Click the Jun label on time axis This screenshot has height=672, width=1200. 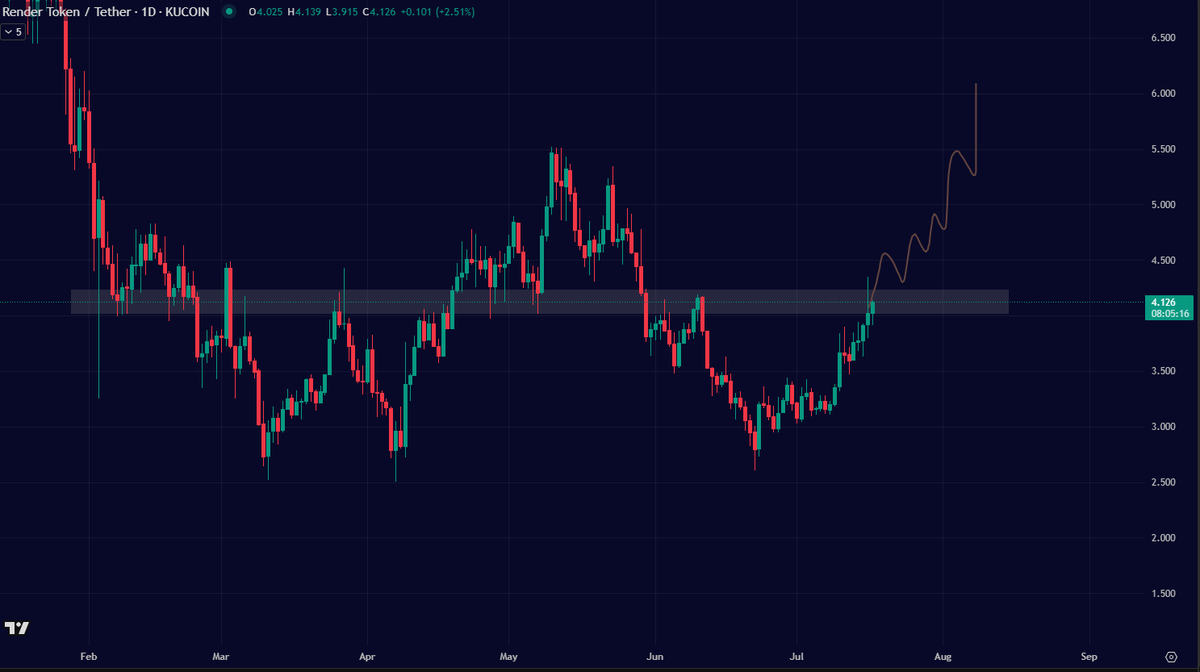point(654,657)
